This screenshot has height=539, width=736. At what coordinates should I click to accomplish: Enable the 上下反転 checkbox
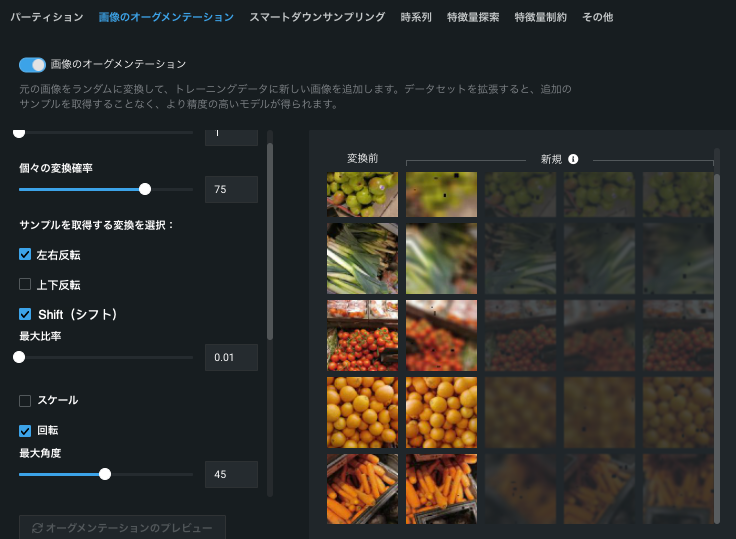point(25,284)
